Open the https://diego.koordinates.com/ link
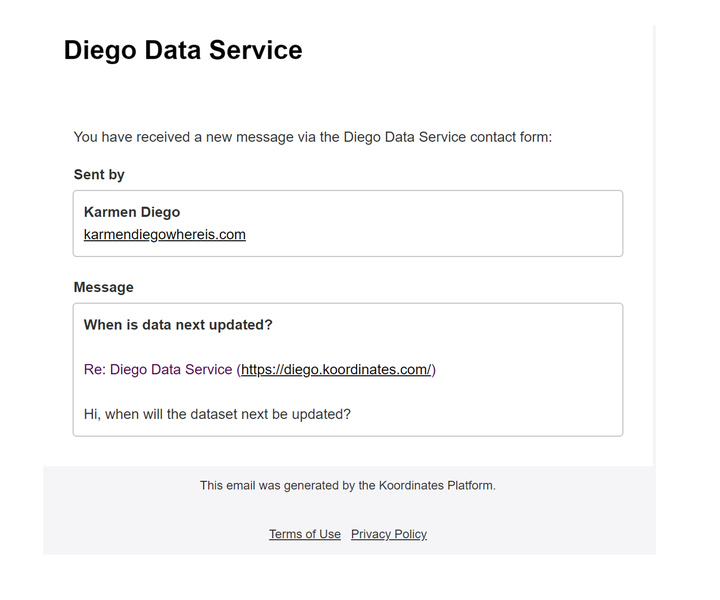 coord(336,370)
